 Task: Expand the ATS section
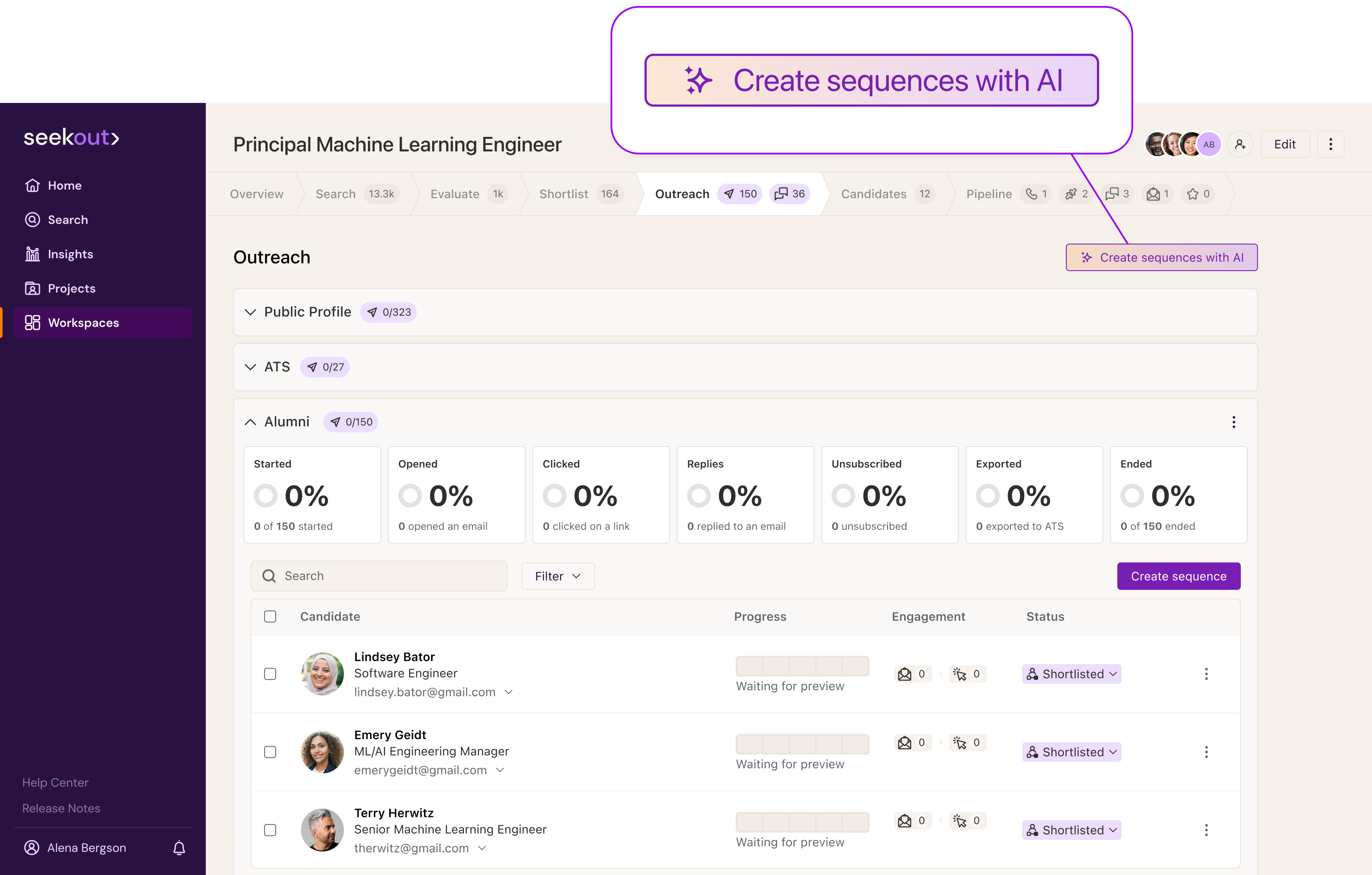click(x=250, y=367)
